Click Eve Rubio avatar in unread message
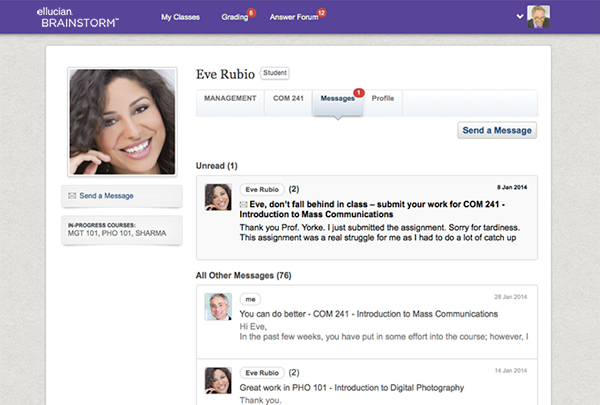The image size is (600, 405). click(x=218, y=197)
